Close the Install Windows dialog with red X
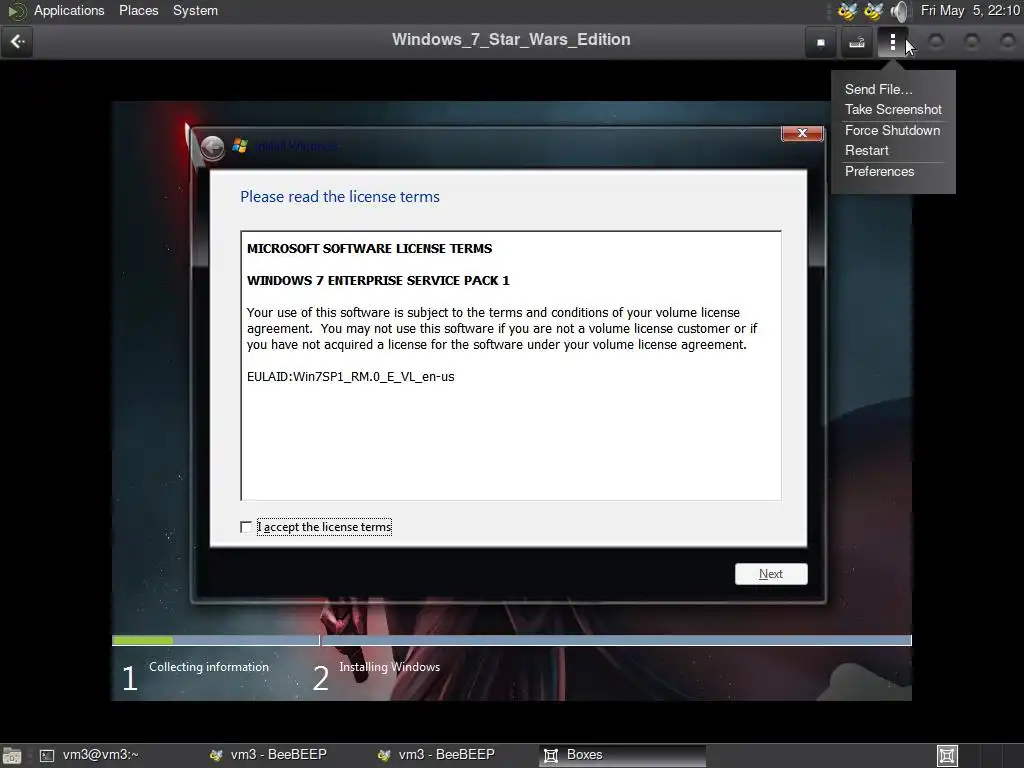Screen dimensions: 1024x768 [803, 133]
